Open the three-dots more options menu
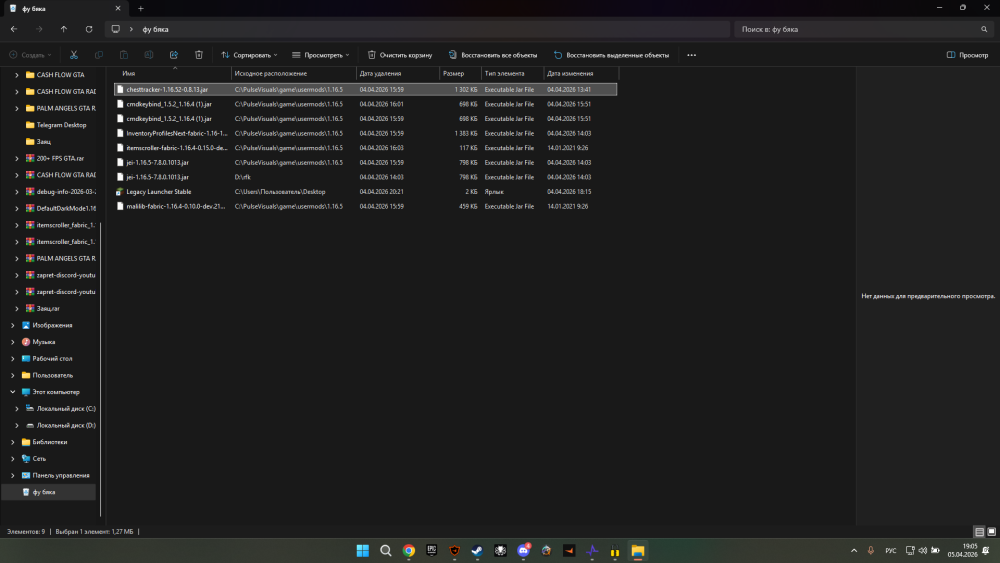Image resolution: width=1000 pixels, height=563 pixels. pyautogui.click(x=691, y=55)
